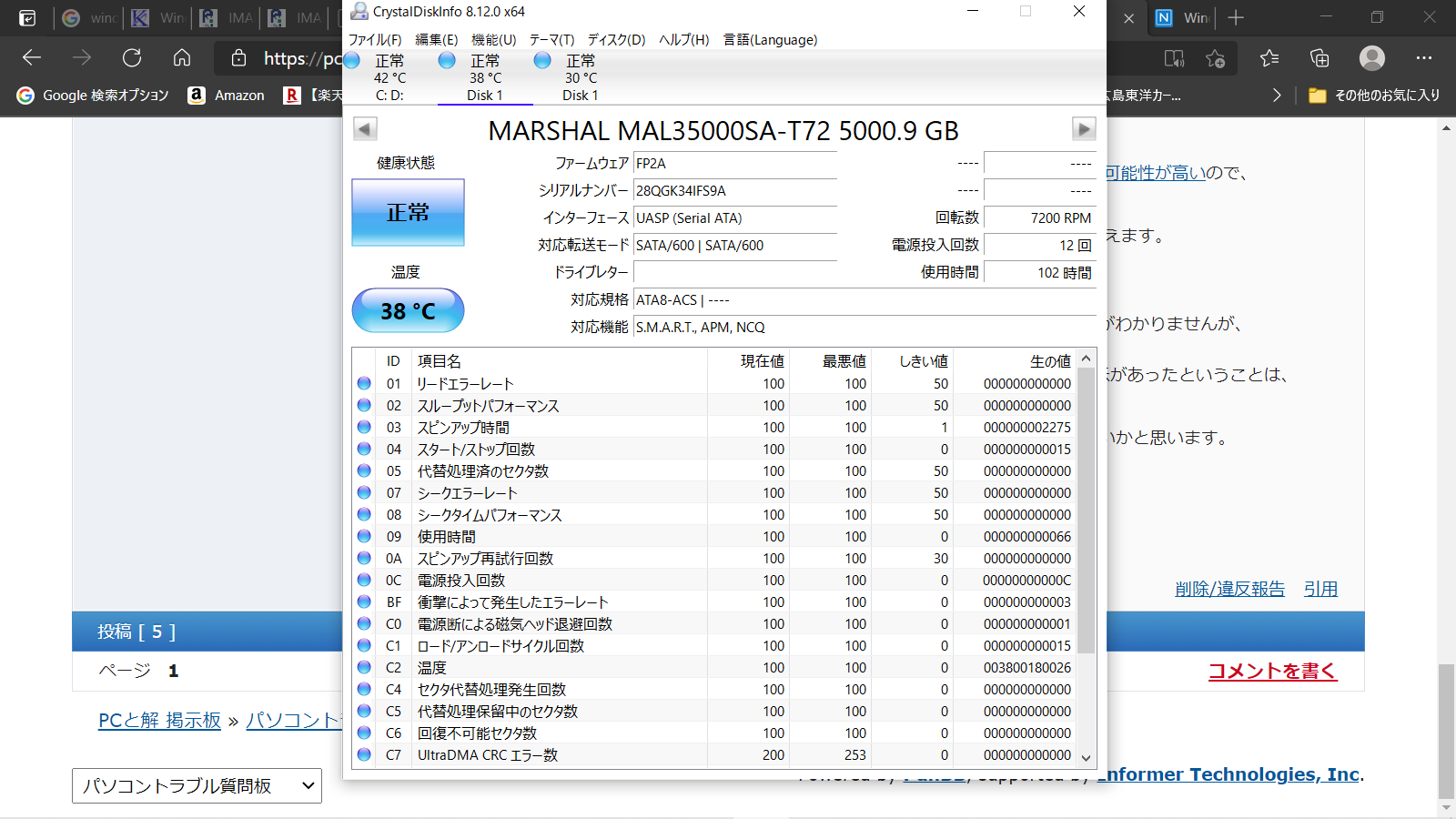
Task: Click the 正常 health status button
Action: 408,213
